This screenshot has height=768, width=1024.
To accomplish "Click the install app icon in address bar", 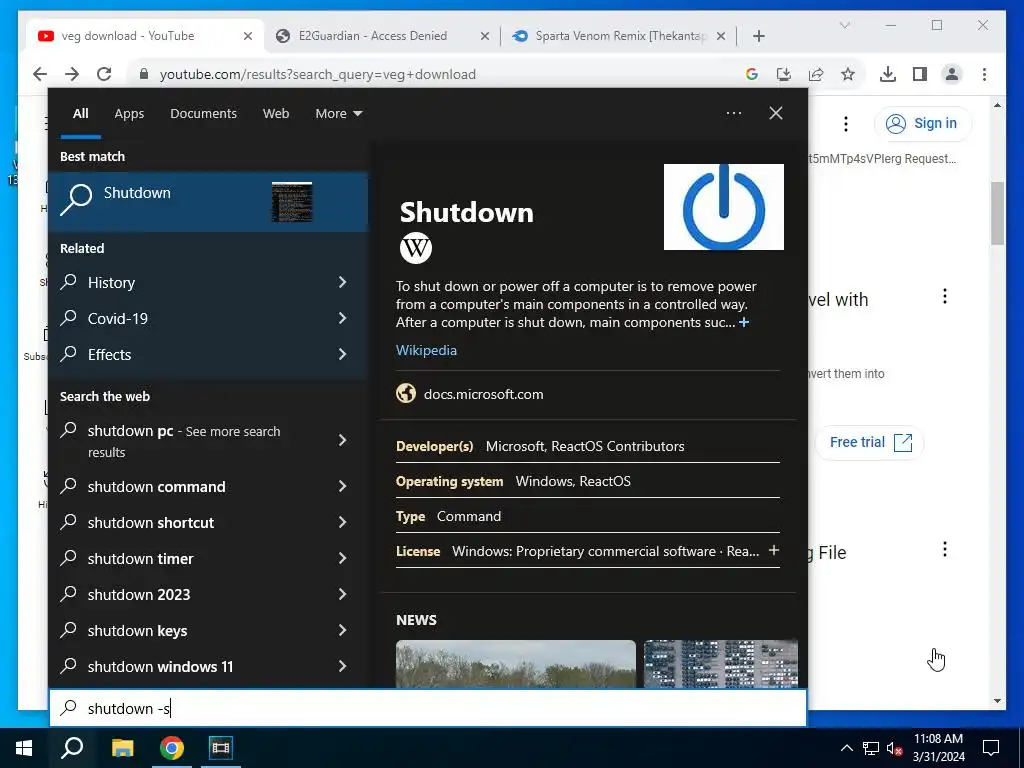I will tap(784, 74).
